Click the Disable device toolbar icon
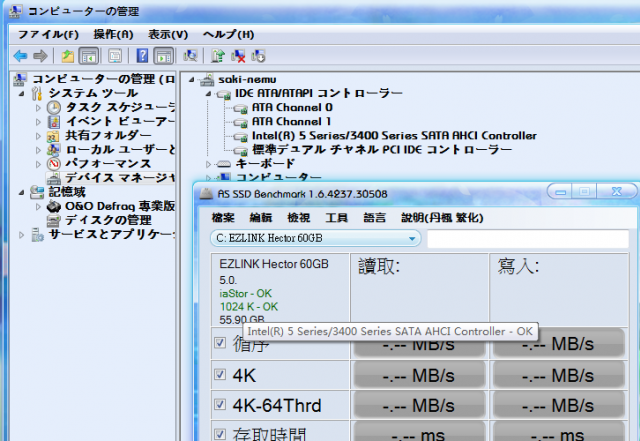Screen dimensions: 640x441 pyautogui.click(x=258, y=56)
